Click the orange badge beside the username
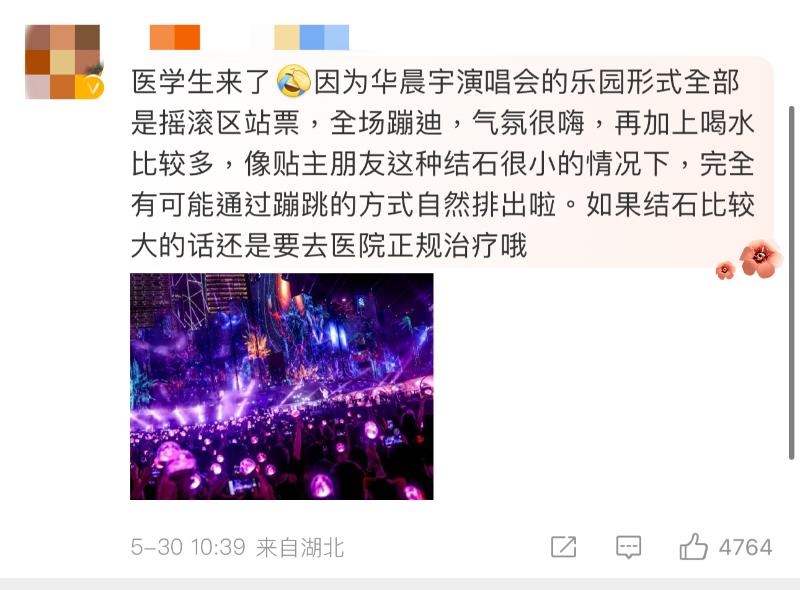This screenshot has width=800, height=590. [x=174, y=37]
